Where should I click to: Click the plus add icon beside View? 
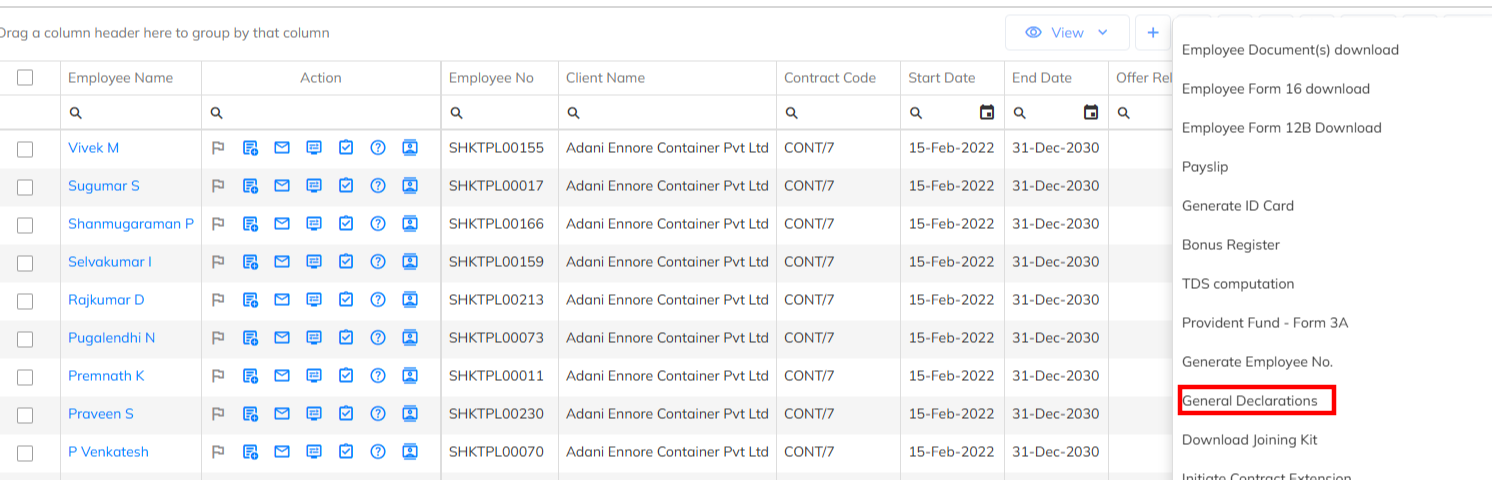(x=1153, y=33)
